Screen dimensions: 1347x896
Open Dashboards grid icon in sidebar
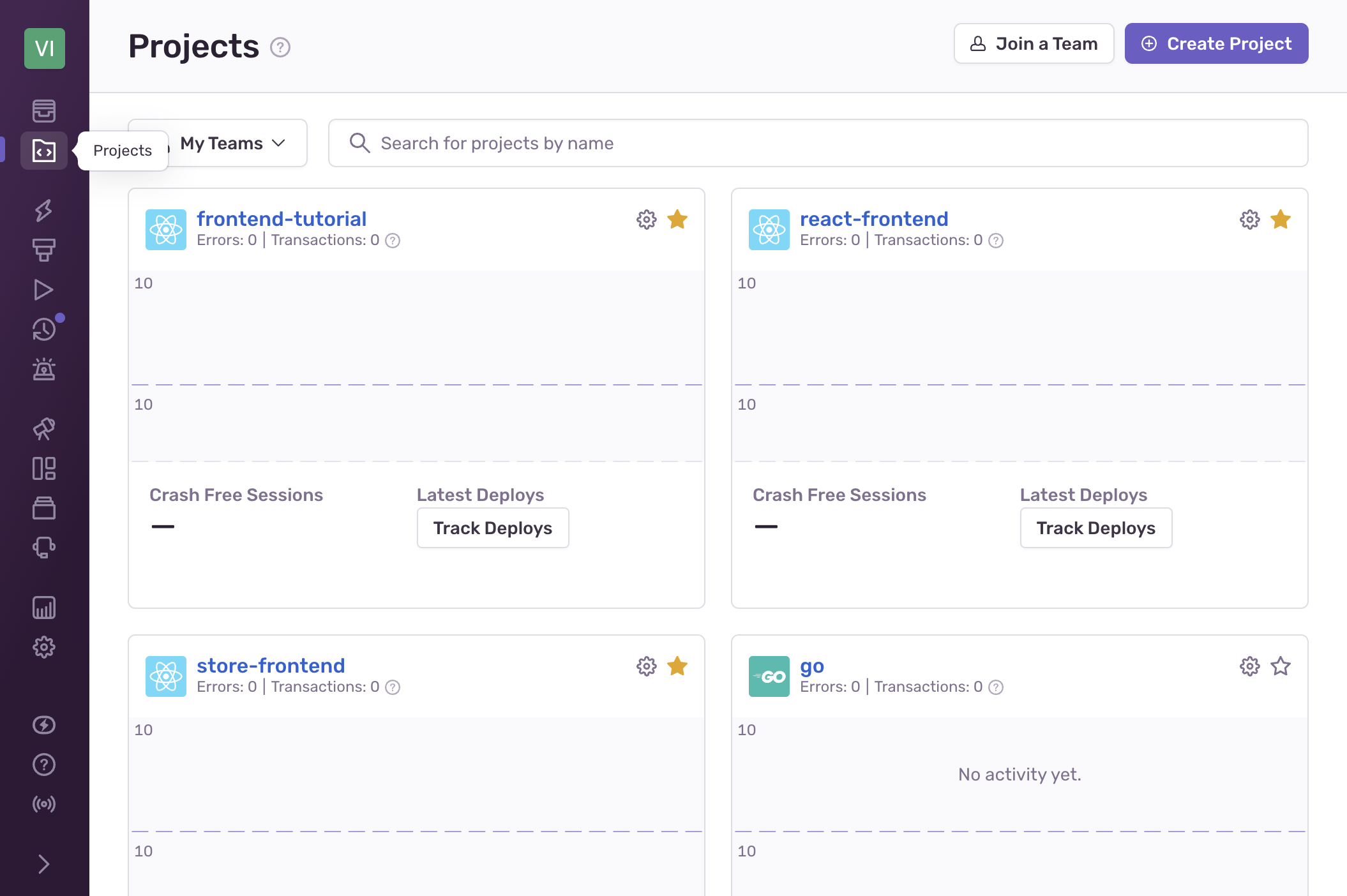tap(44, 468)
